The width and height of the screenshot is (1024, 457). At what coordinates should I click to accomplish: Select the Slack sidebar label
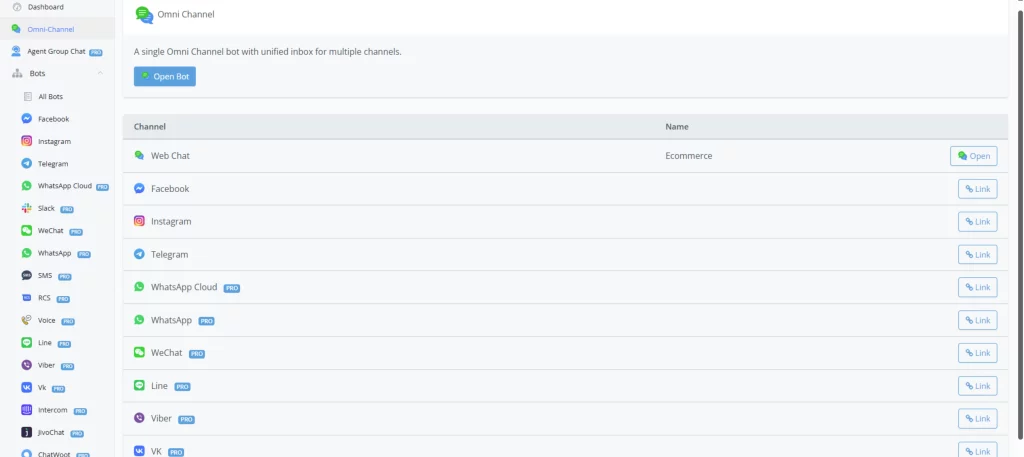pyautogui.click(x=46, y=208)
